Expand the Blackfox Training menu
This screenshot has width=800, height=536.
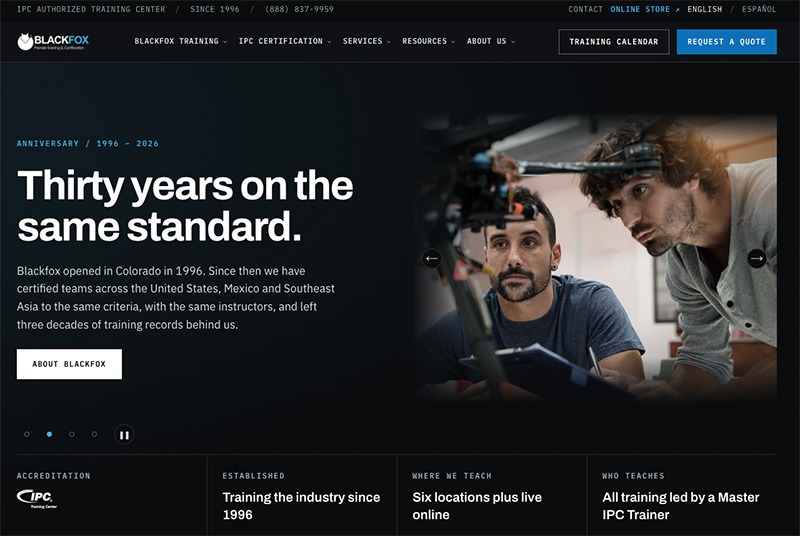pos(181,41)
